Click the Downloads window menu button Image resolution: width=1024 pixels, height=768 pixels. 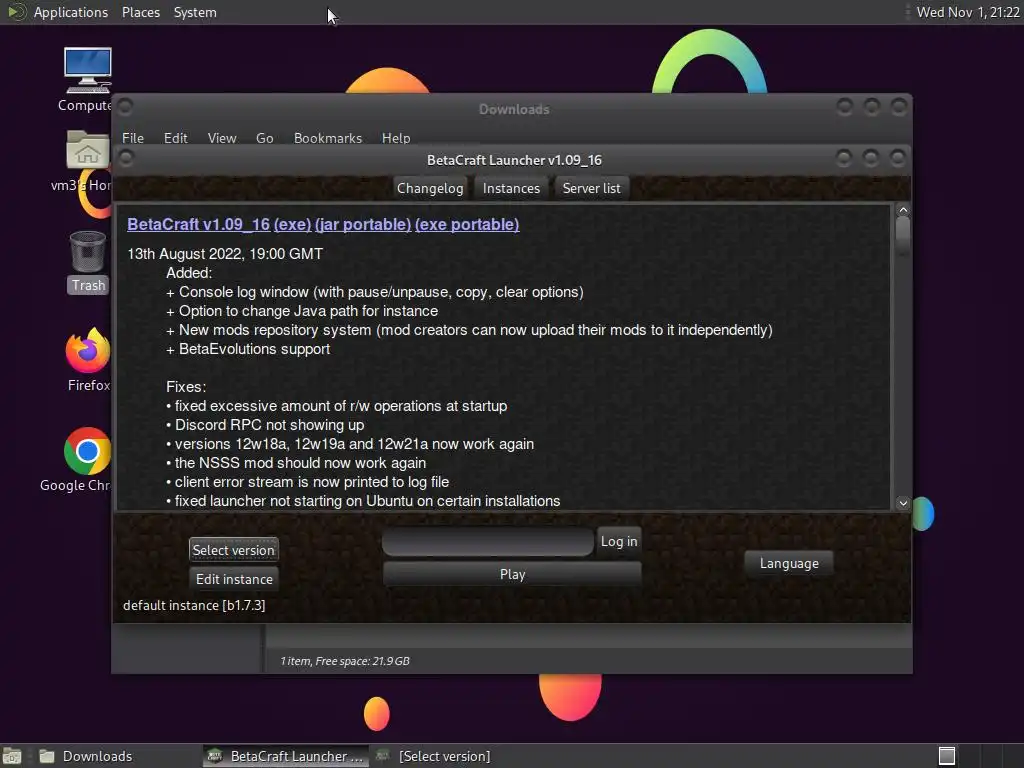(x=125, y=106)
